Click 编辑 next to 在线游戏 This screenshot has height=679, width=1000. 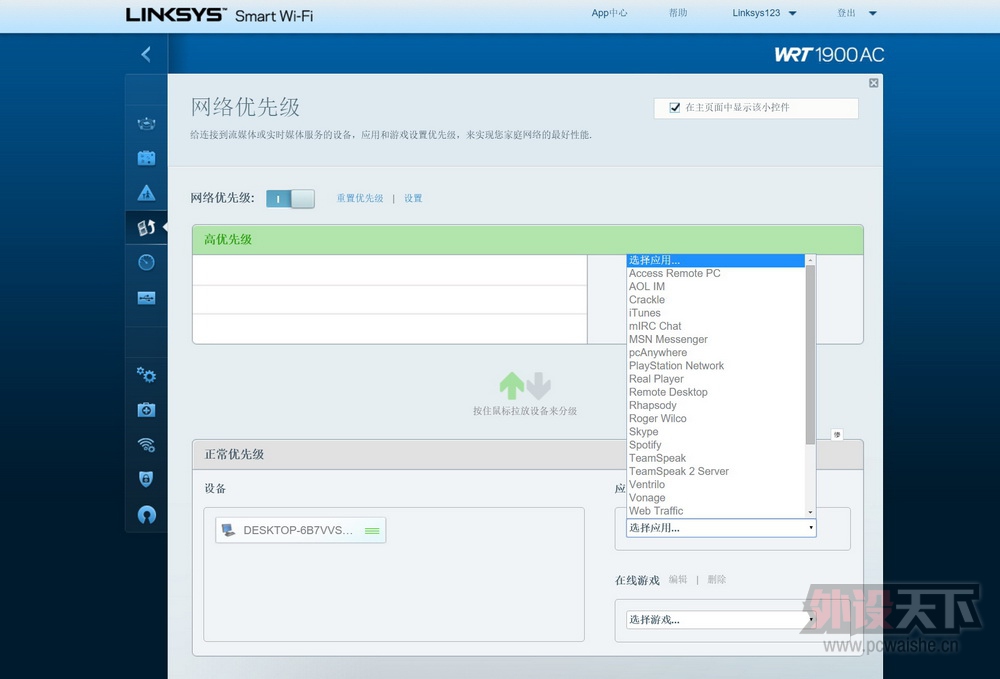pos(678,580)
